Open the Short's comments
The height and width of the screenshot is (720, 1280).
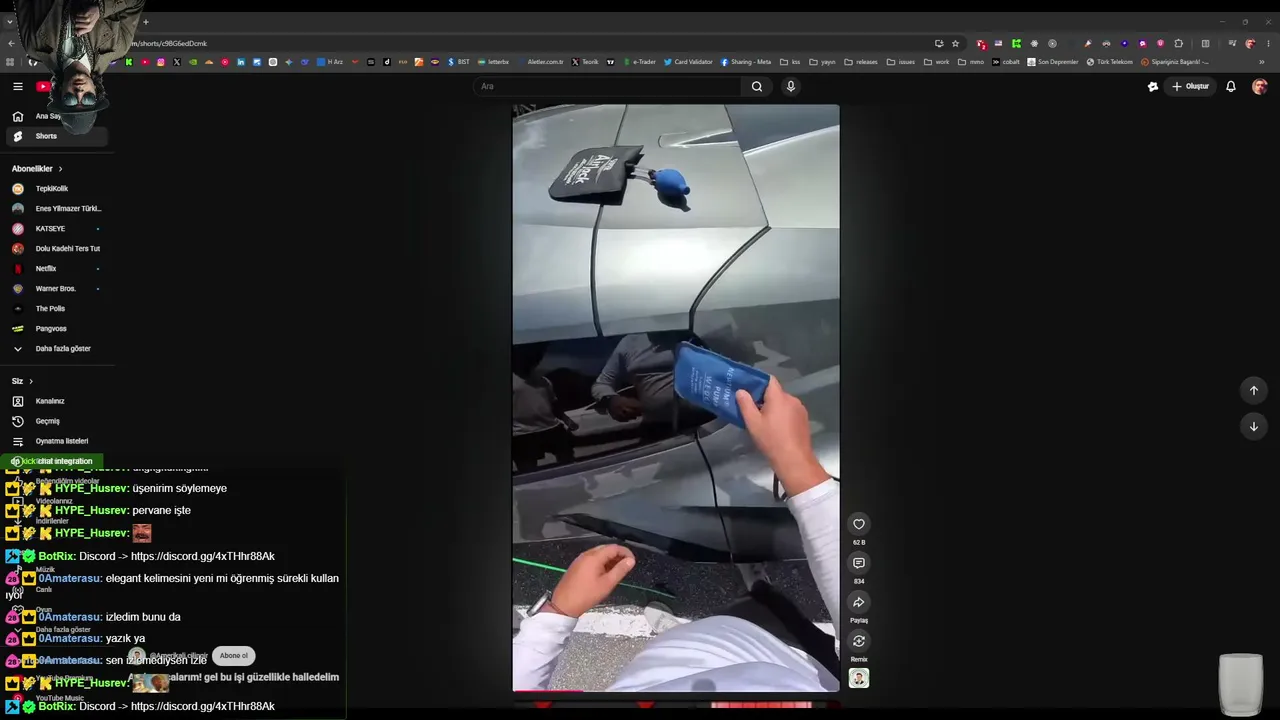(858, 563)
